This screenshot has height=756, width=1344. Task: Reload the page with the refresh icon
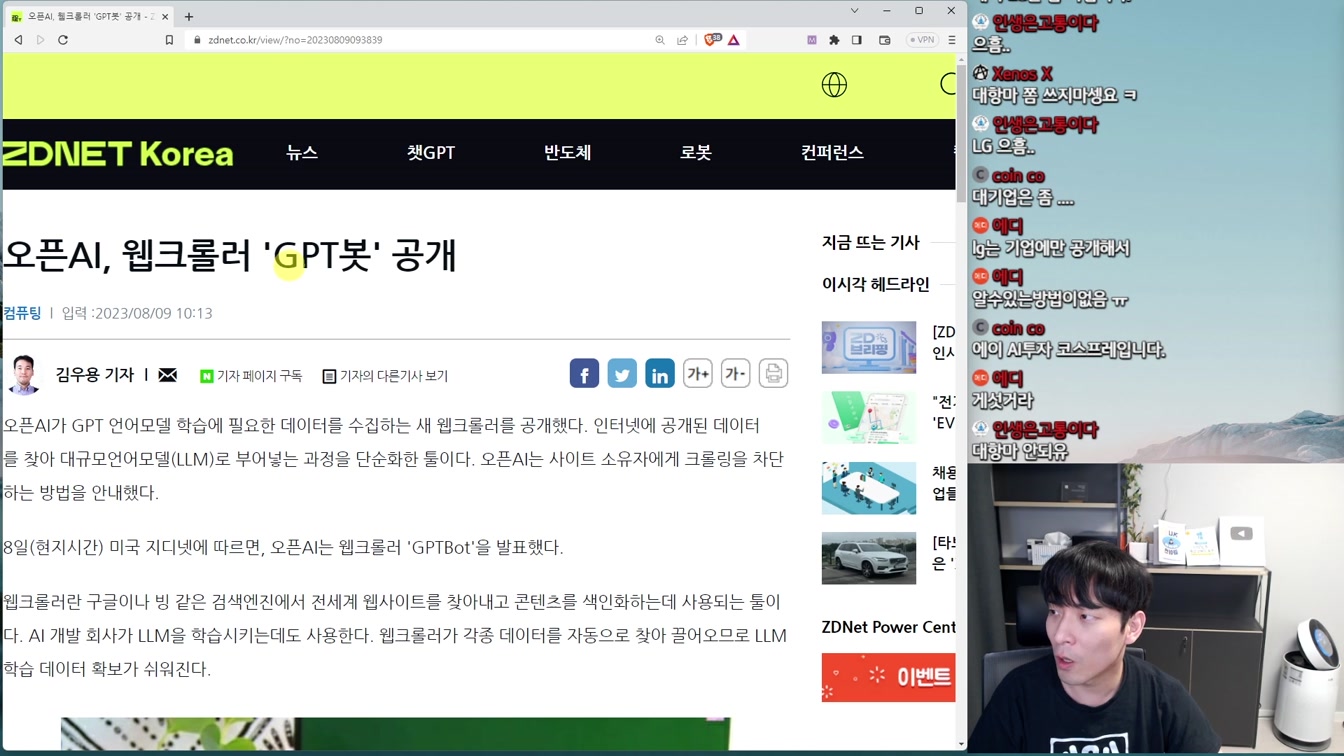(63, 40)
